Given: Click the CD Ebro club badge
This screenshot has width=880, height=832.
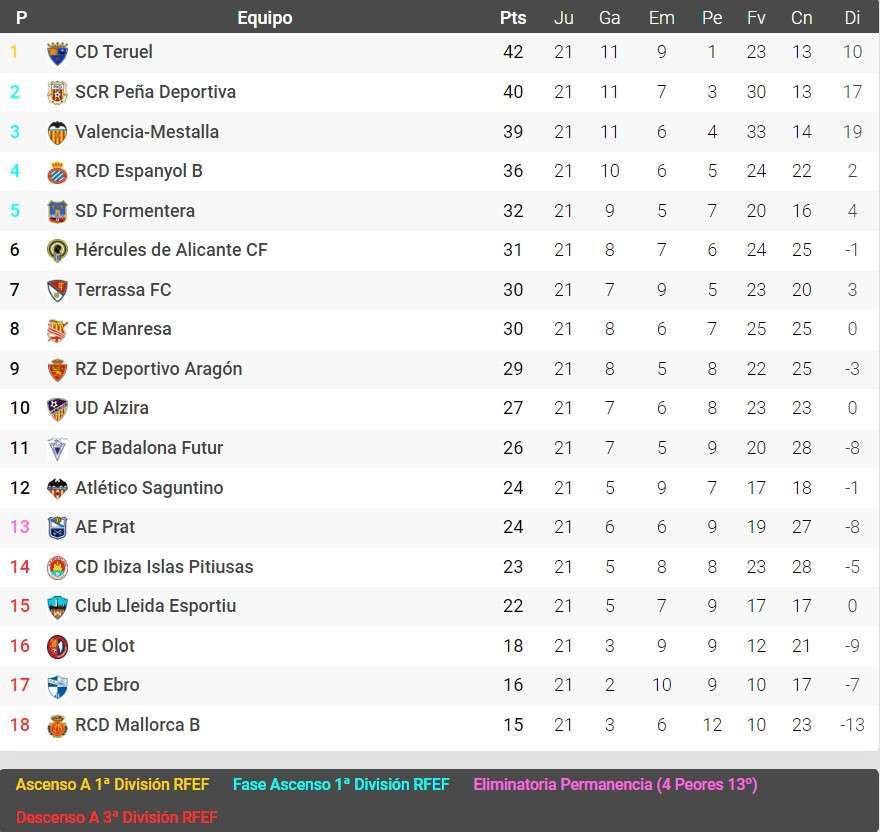Looking at the screenshot, I should click(57, 685).
